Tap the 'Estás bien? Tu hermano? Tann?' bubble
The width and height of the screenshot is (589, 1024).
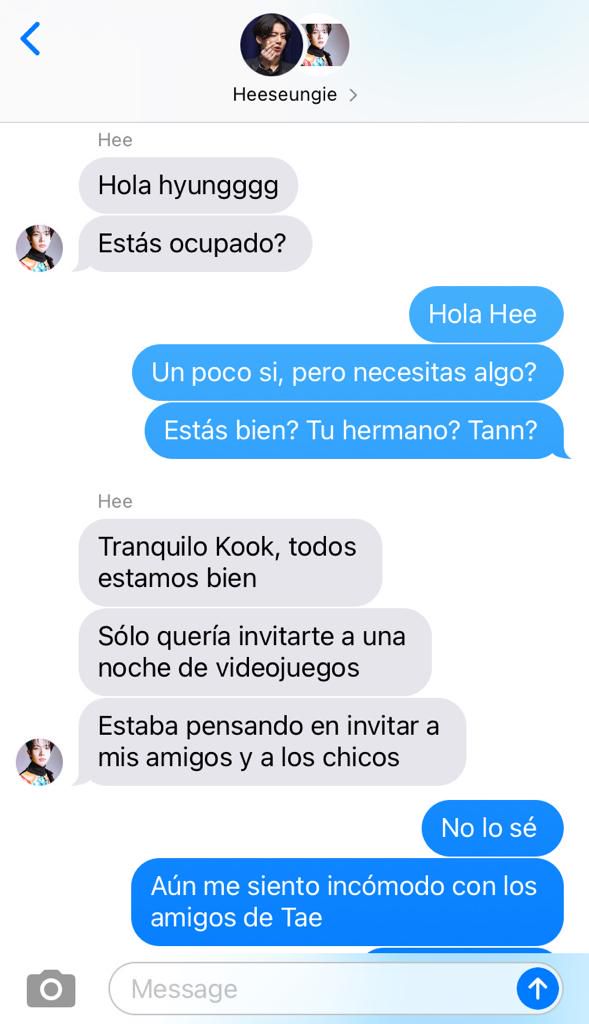click(x=356, y=430)
